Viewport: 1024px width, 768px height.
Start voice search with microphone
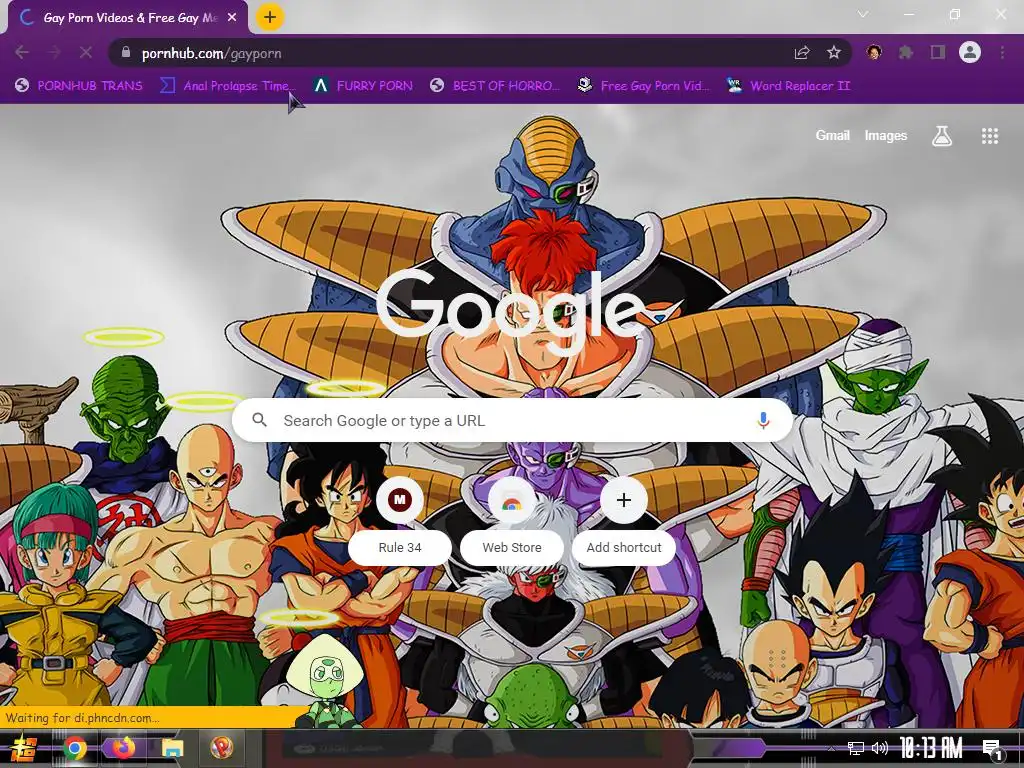tap(763, 421)
